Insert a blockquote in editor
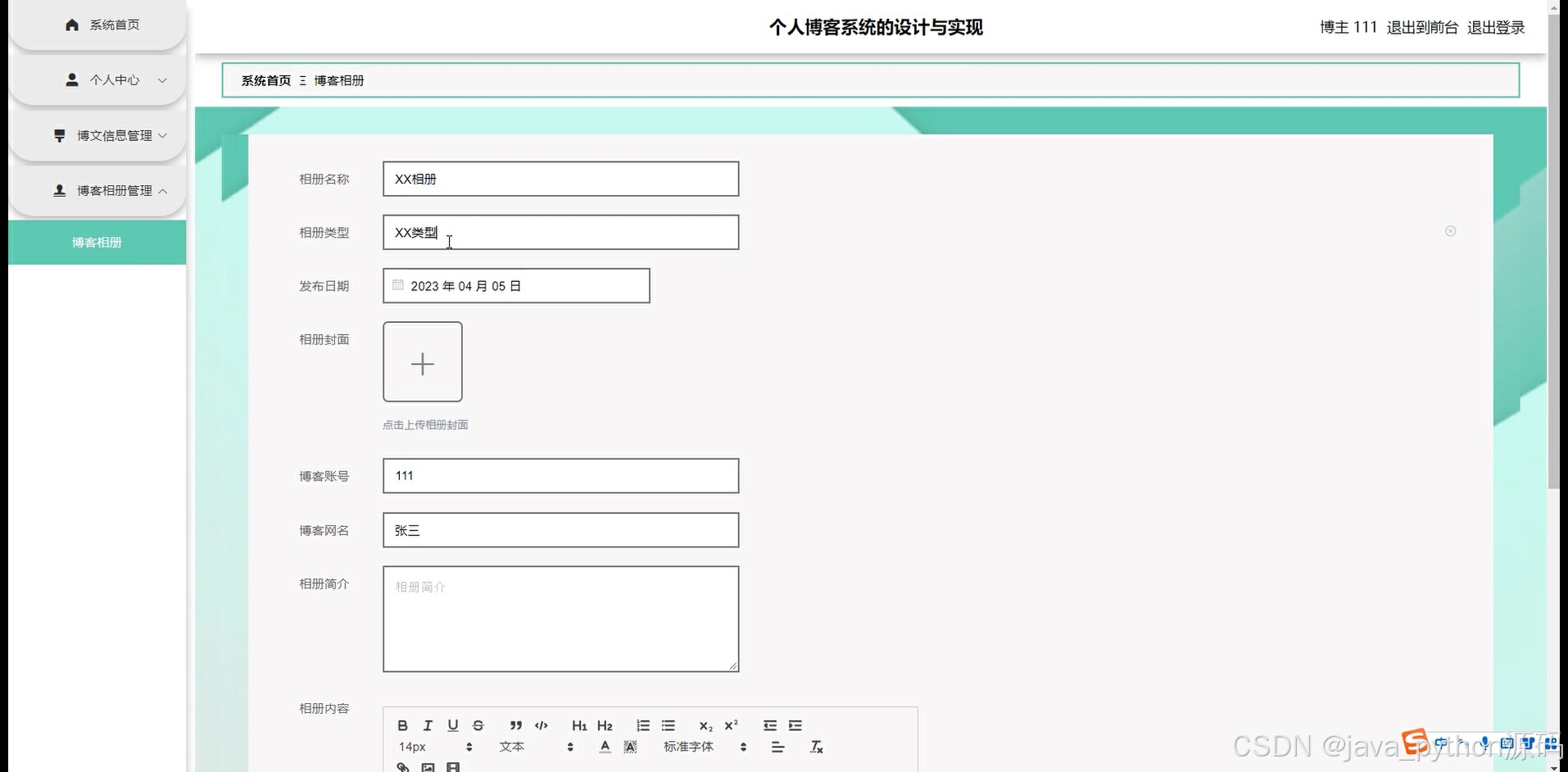Screen dimensions: 1568x772 tap(515, 725)
